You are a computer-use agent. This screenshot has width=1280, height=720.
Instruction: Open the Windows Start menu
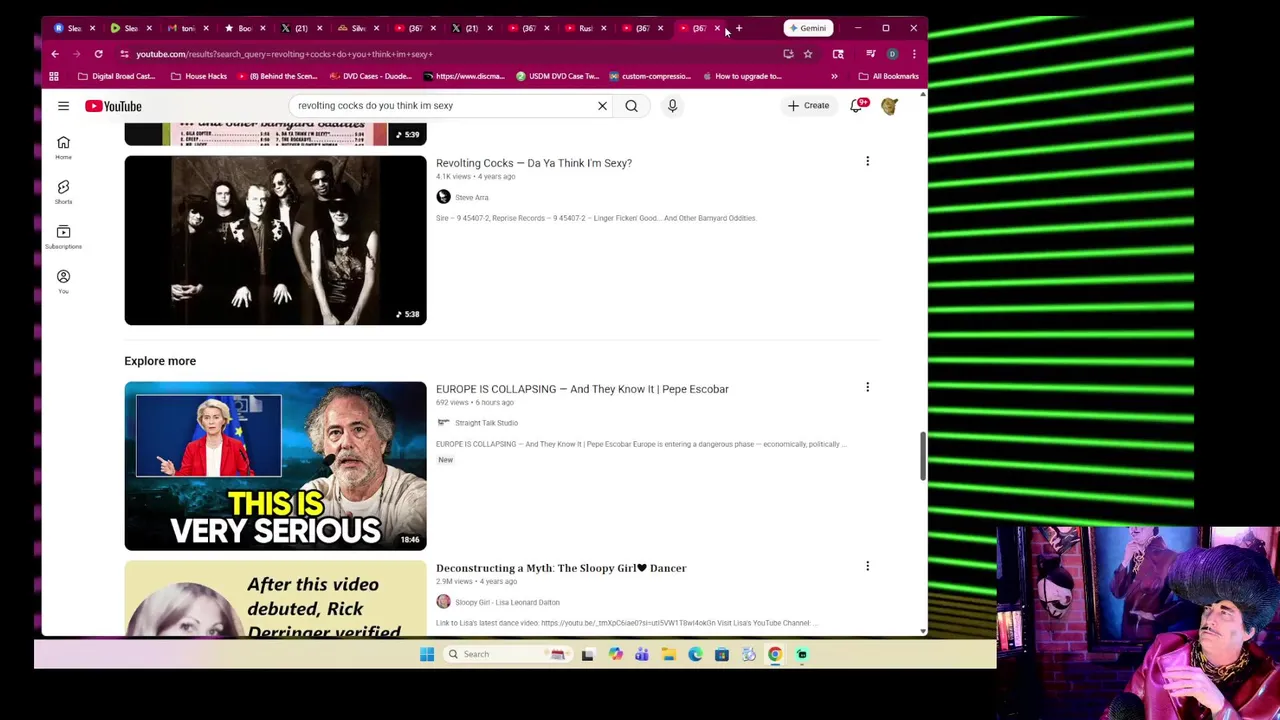pos(427,654)
